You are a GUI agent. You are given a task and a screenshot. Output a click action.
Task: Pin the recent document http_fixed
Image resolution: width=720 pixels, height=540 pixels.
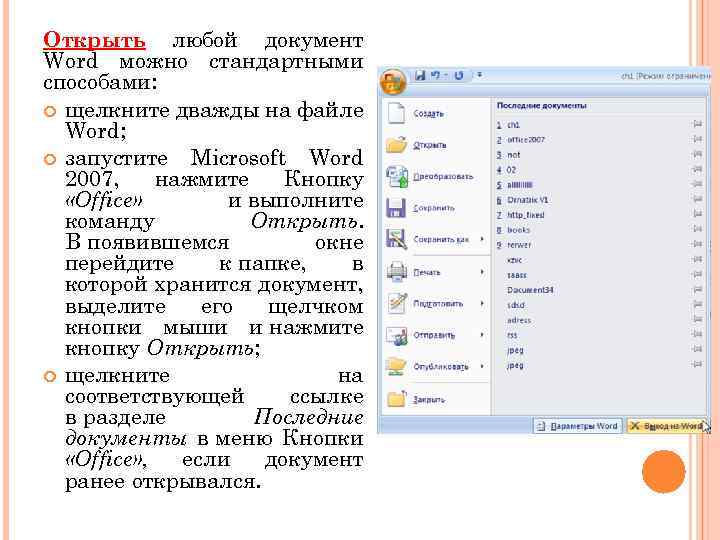pos(697,214)
